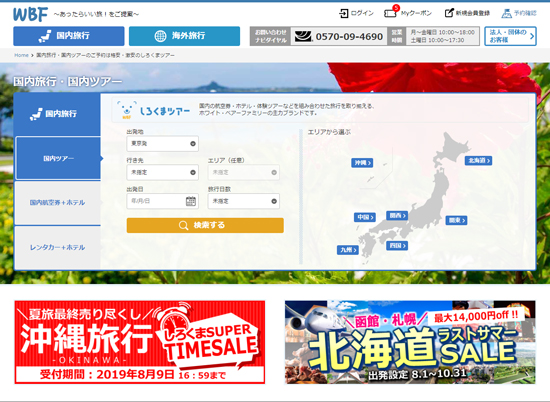This screenshot has height=402, width=550.
Task: Select the 国内航空券＋ホテル side tab
Action: coord(58,202)
